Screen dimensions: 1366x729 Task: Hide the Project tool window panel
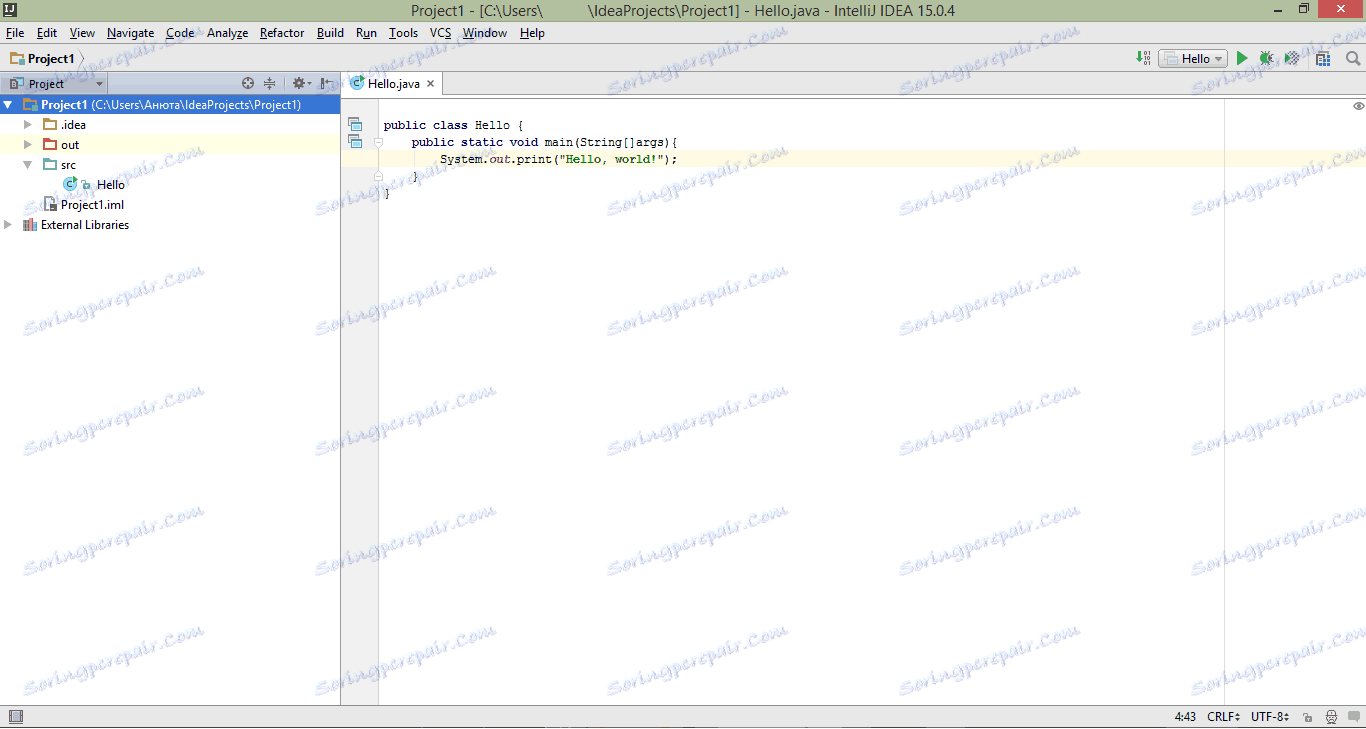point(326,84)
